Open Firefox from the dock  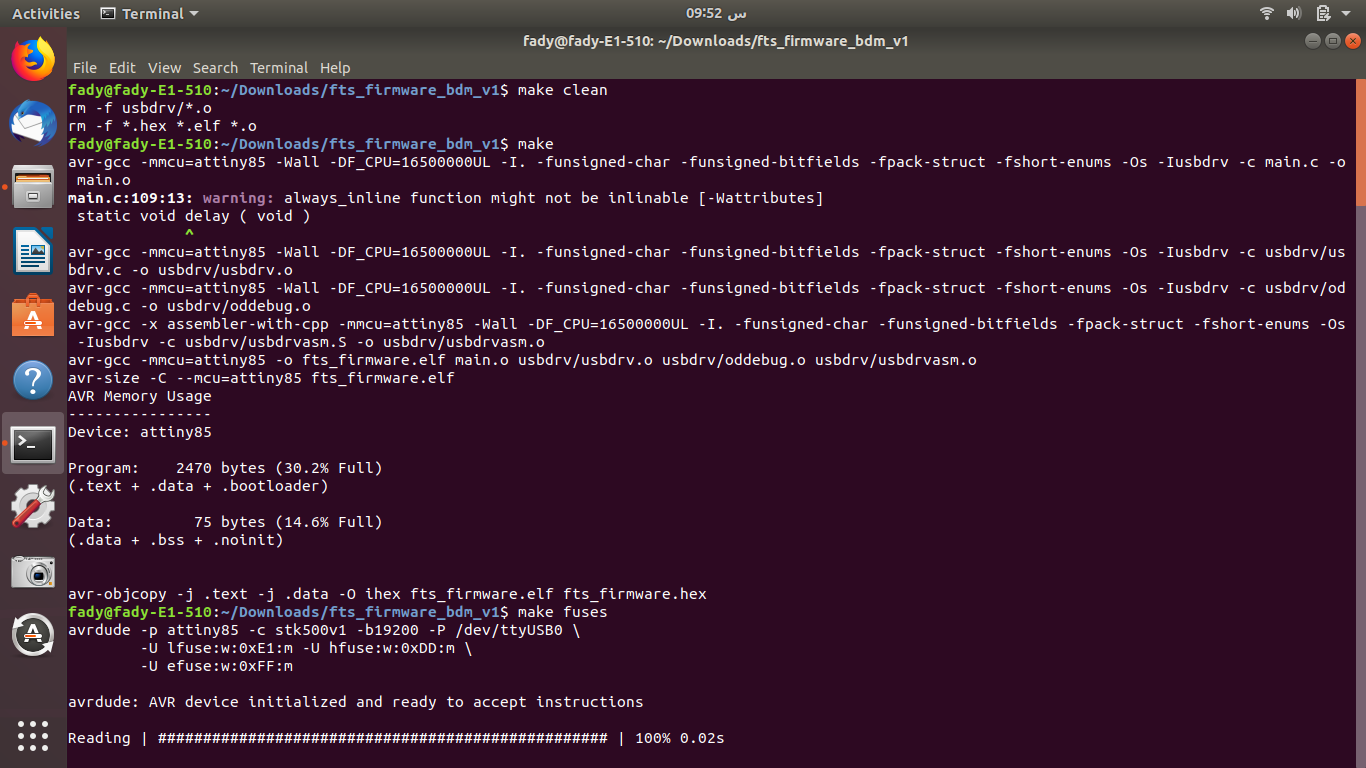pos(33,60)
